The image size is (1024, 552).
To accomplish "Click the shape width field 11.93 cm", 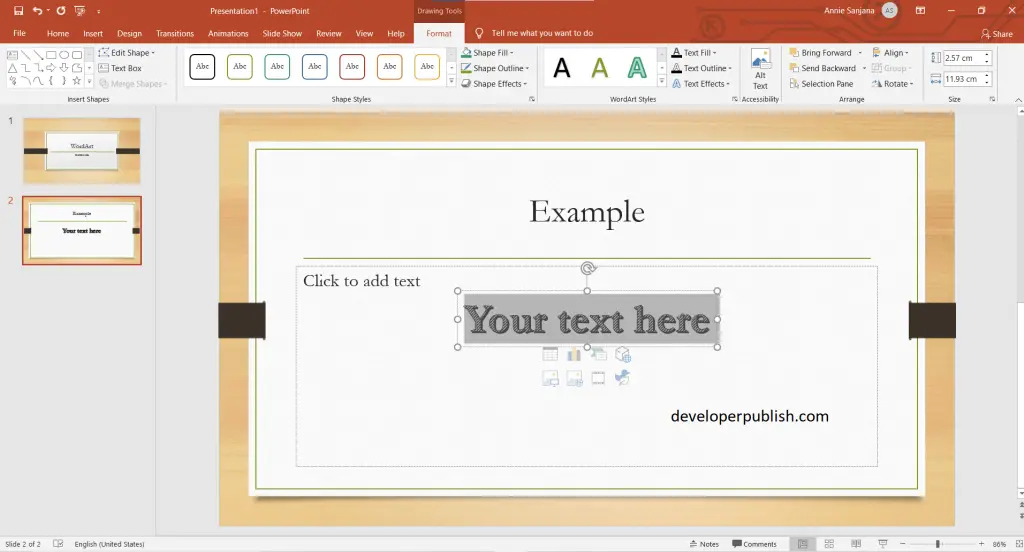I will (963, 79).
